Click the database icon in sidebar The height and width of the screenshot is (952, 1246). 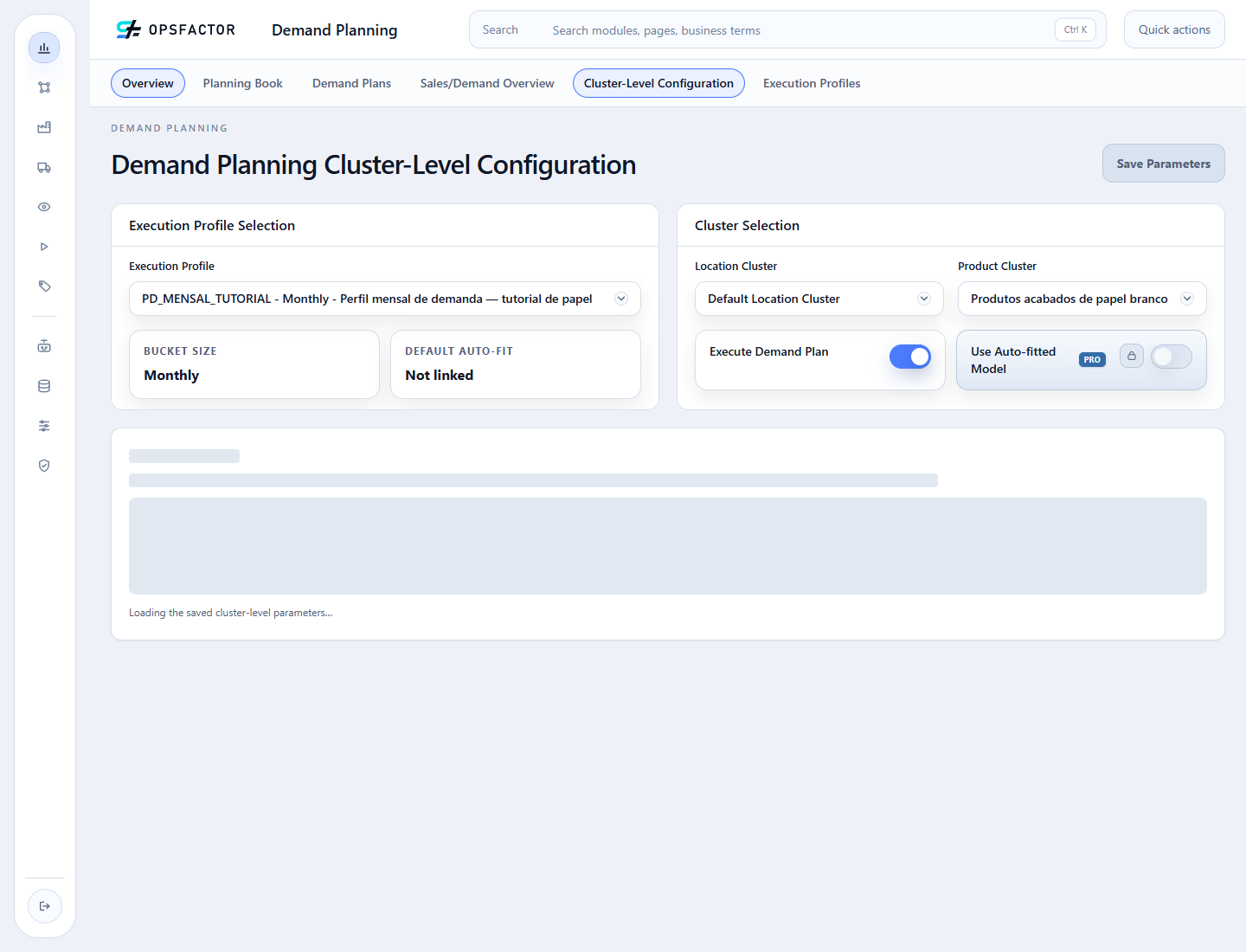point(44,386)
